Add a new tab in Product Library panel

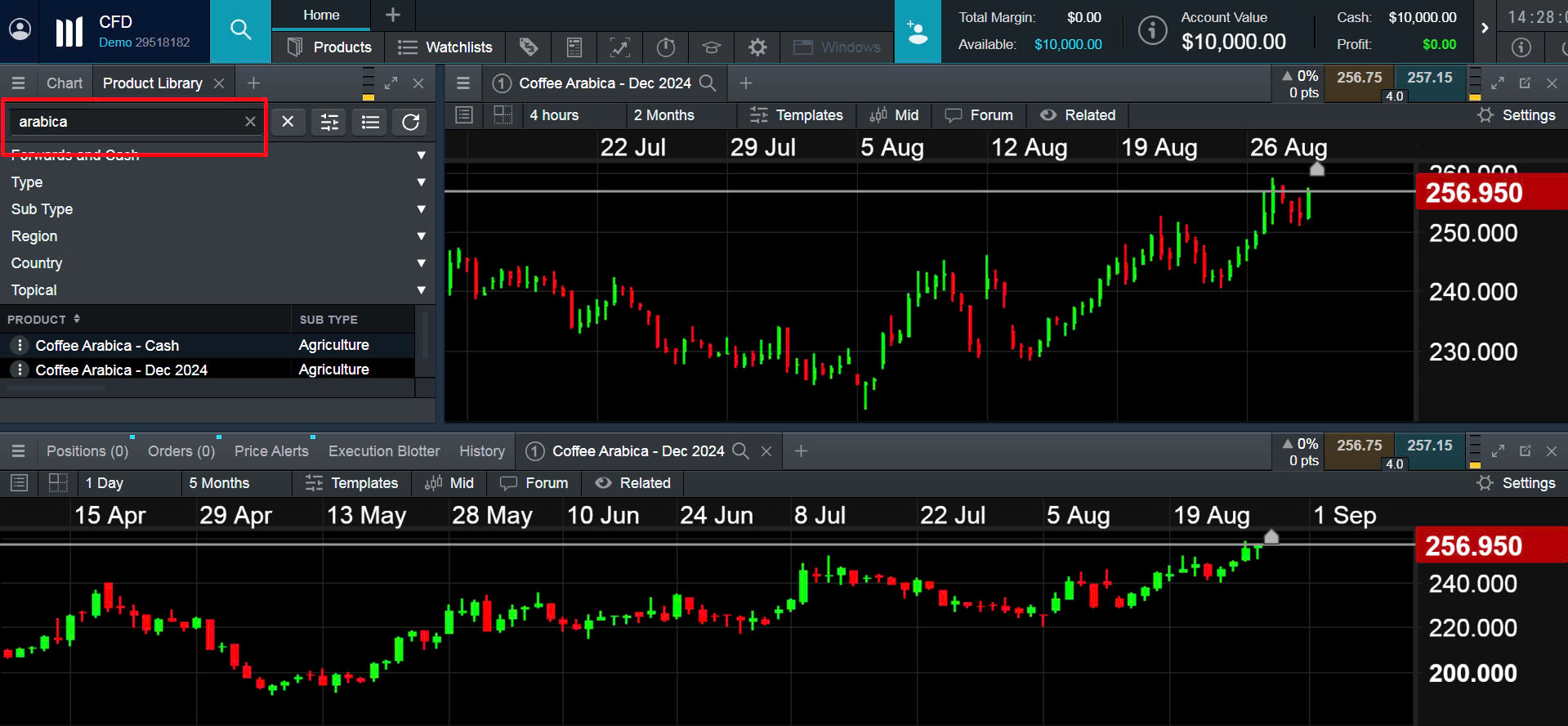253,83
